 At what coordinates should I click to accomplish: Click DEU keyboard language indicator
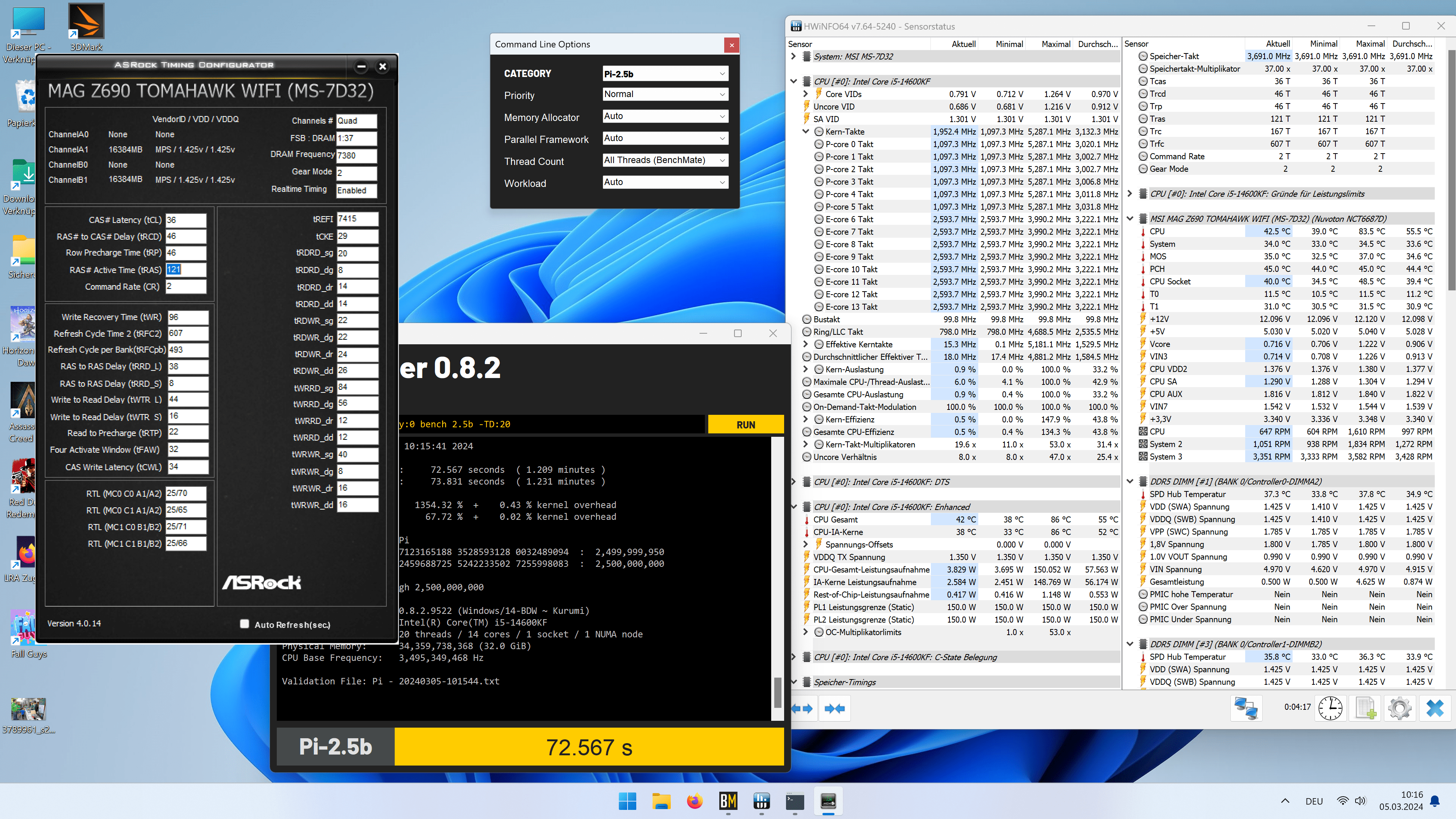click(1314, 802)
